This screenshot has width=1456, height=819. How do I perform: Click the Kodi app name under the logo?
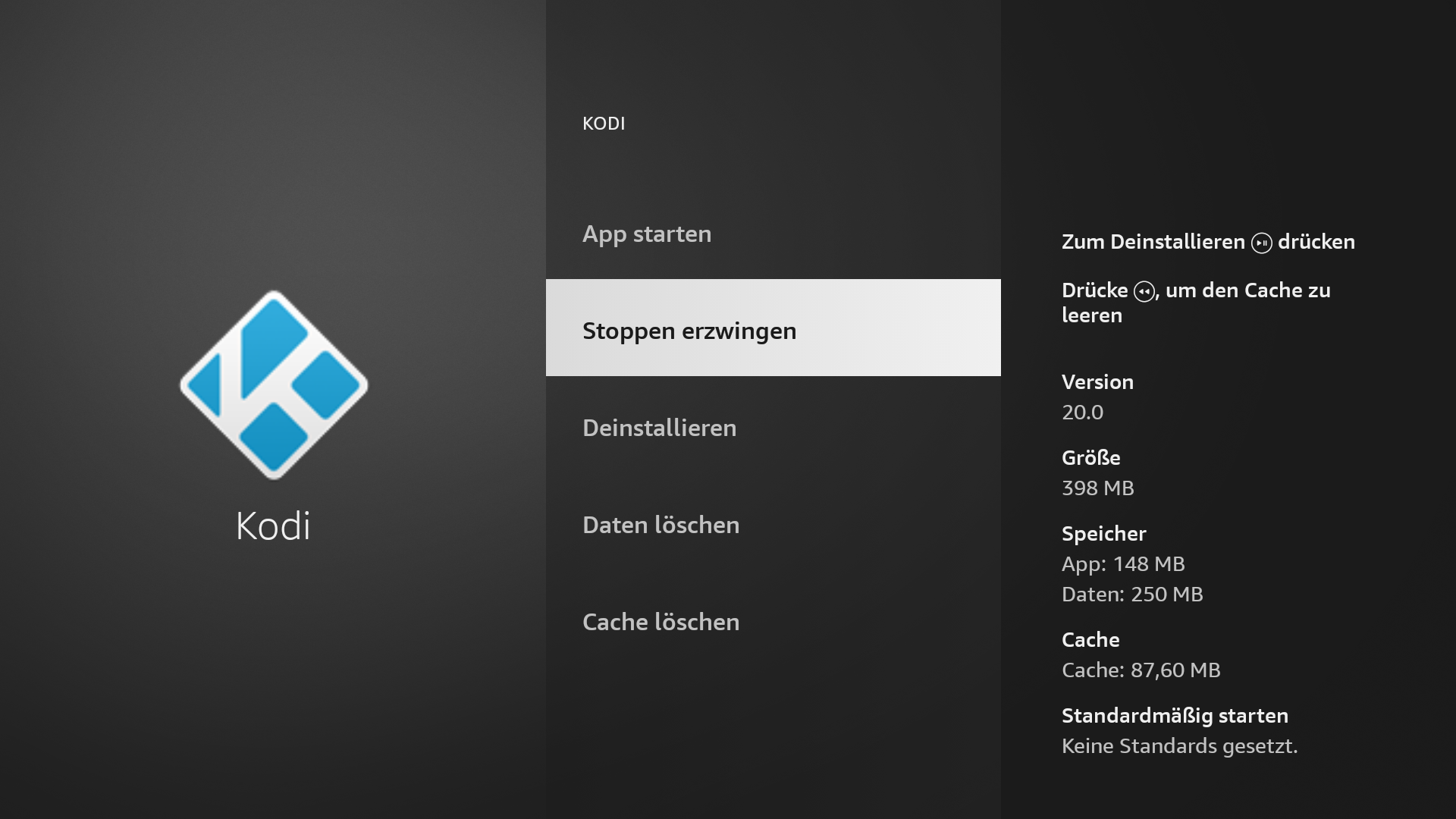[x=273, y=526]
